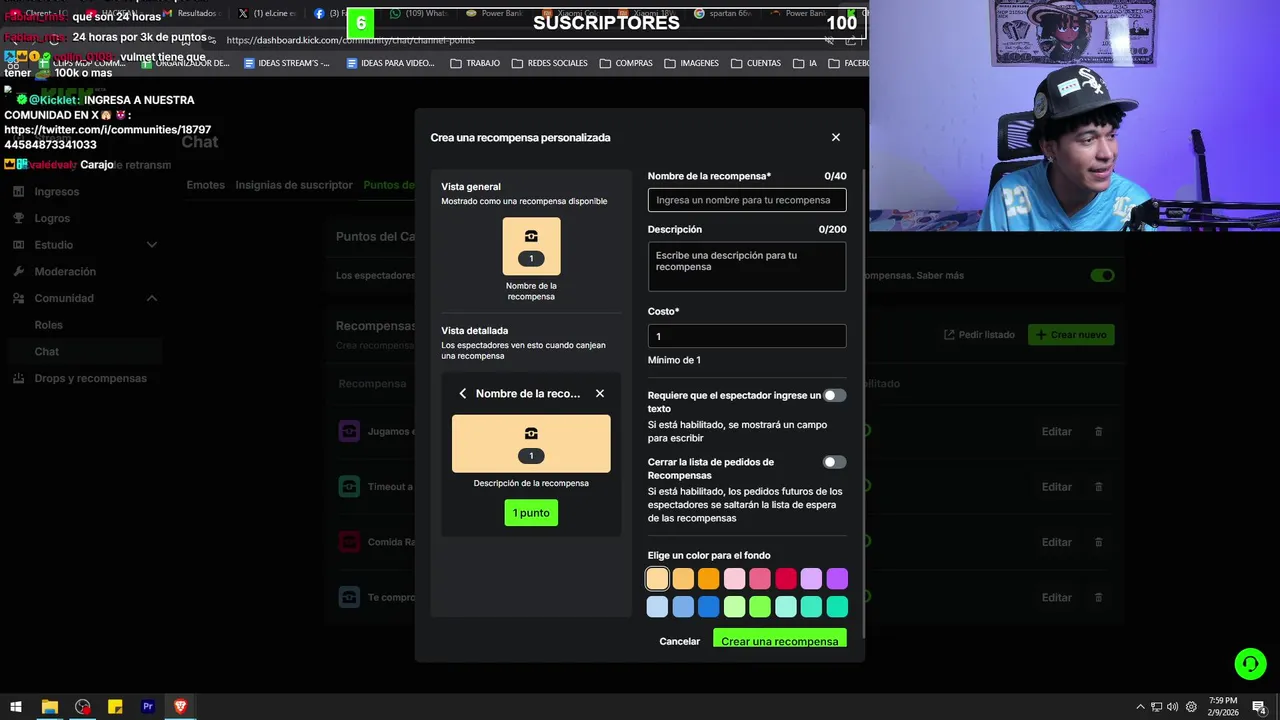Click the Estudio sidebar icon

[x=19, y=245]
